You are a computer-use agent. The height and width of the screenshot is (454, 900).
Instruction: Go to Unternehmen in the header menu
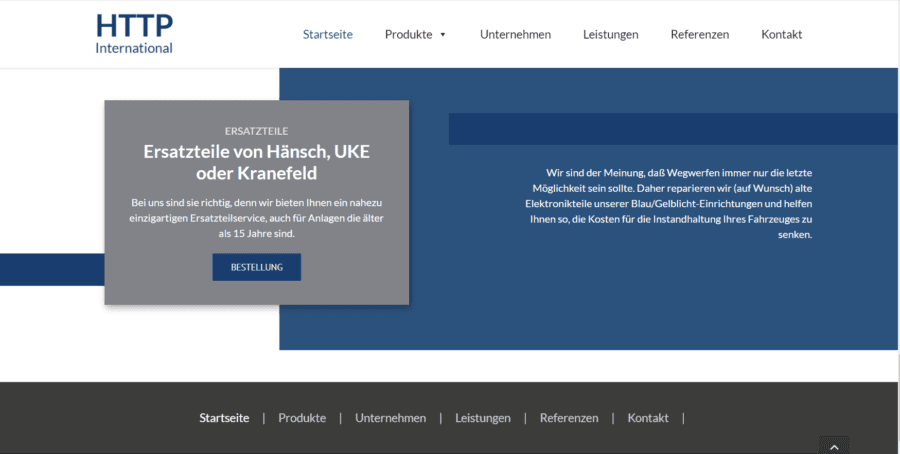[515, 34]
